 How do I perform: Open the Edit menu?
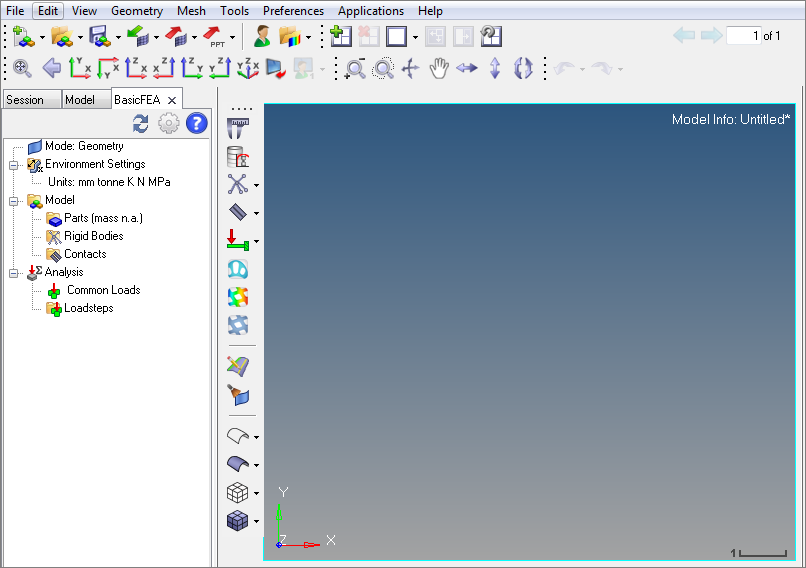[48, 11]
